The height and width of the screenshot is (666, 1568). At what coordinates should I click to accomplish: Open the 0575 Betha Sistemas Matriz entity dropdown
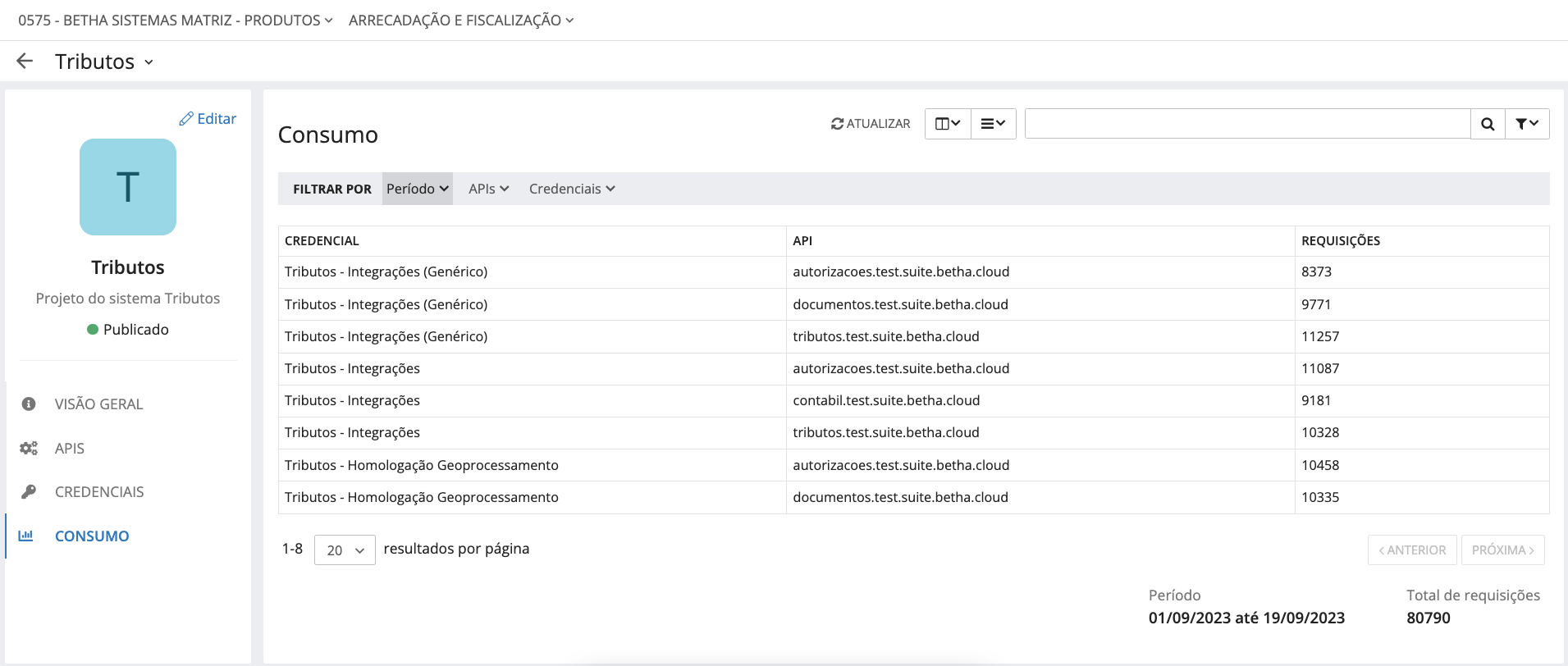(x=176, y=21)
